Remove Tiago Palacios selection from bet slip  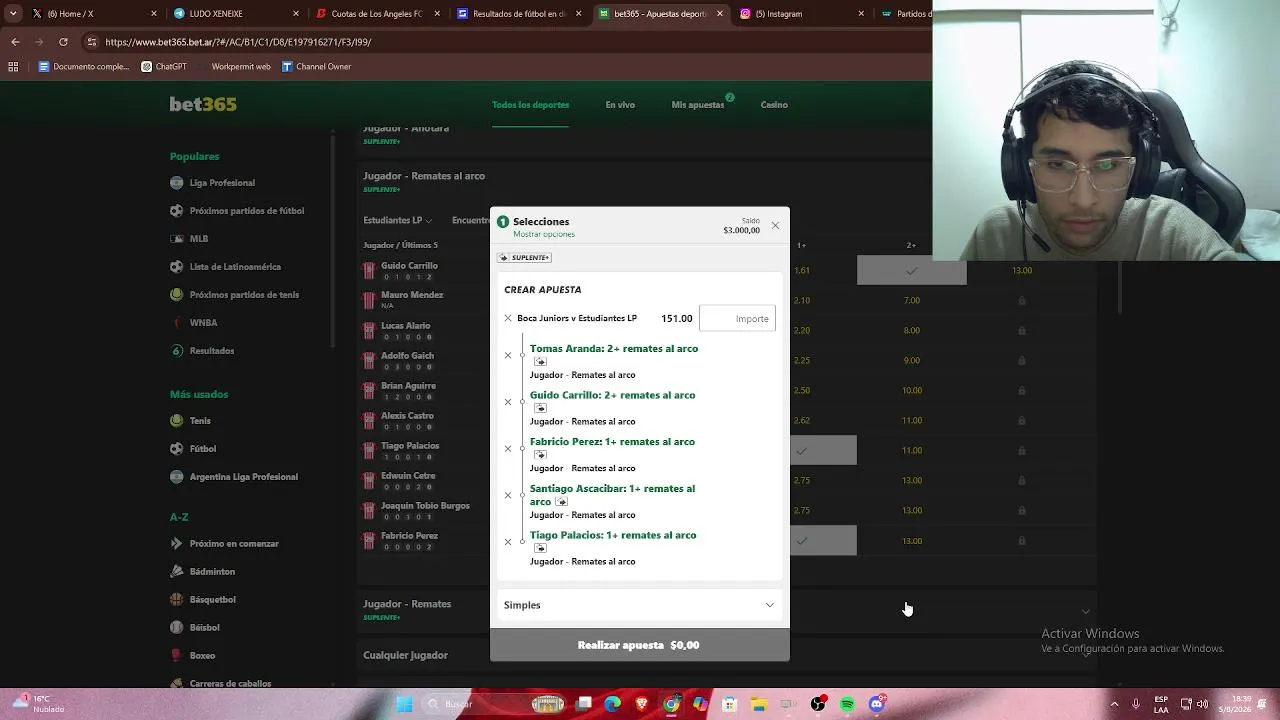point(508,542)
